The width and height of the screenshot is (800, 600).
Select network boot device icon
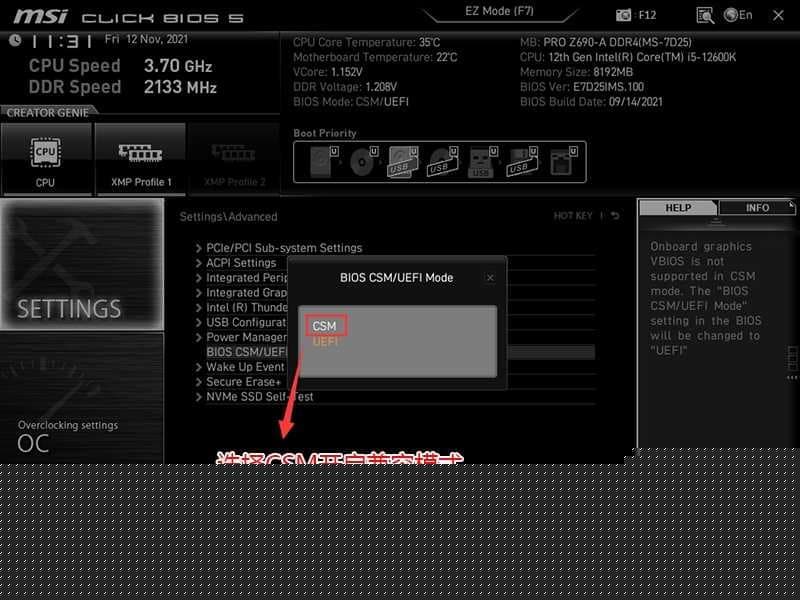coord(563,162)
